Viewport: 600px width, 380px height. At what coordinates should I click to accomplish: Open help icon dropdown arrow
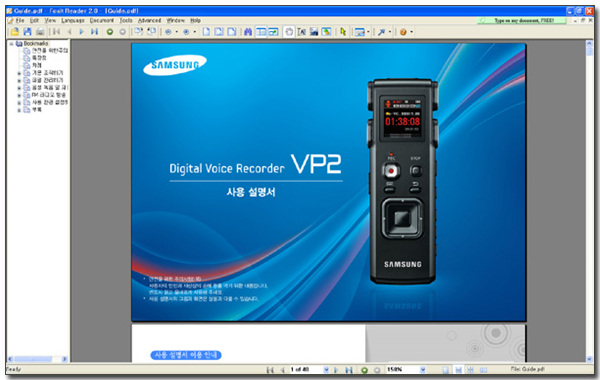412,32
